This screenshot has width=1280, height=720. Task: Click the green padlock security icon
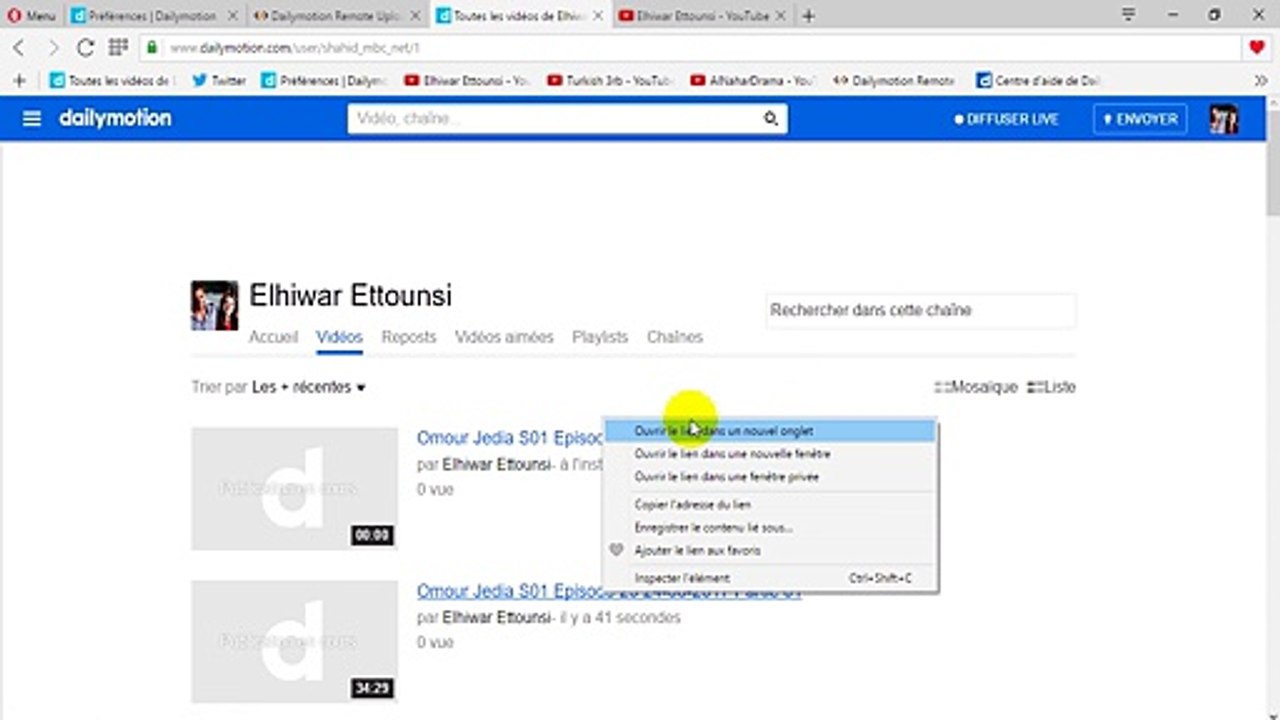(152, 48)
